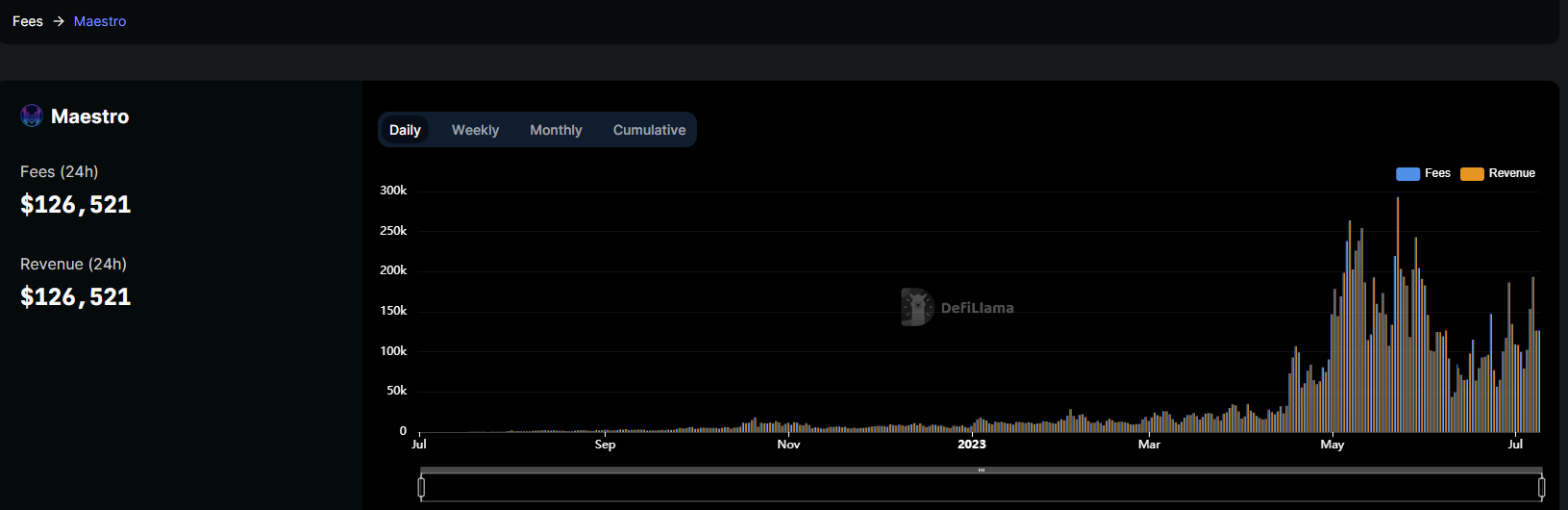Select the Daily tab
Viewport: 1568px width, 510px height.
click(405, 130)
